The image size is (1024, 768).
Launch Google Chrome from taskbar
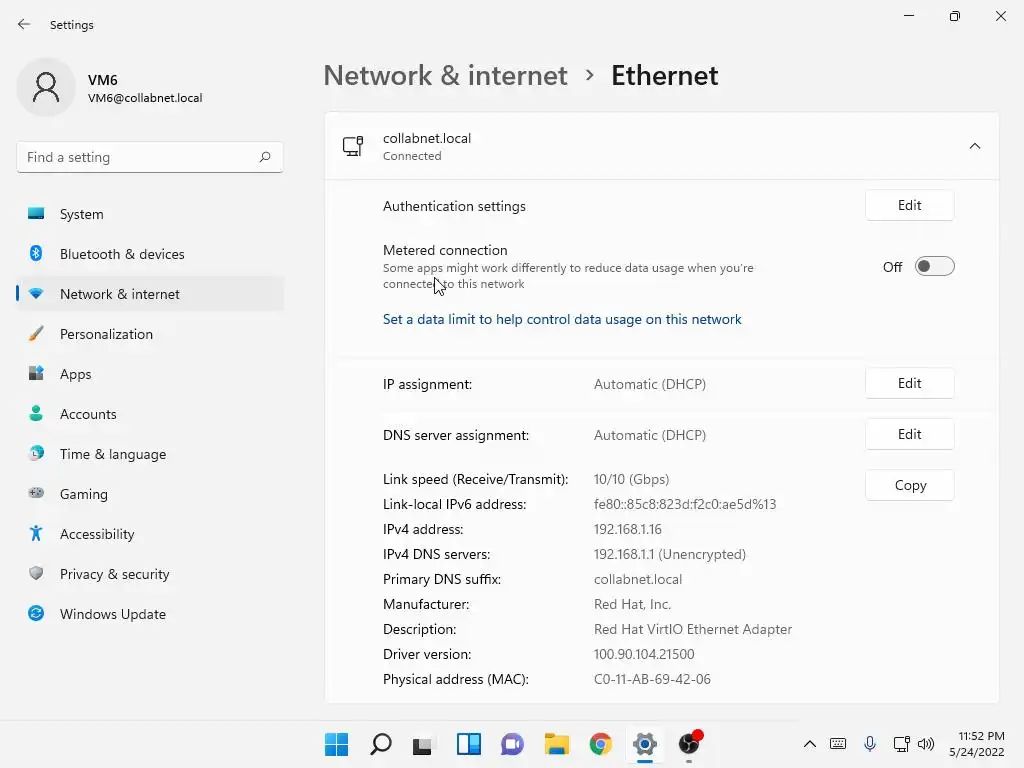pos(600,744)
